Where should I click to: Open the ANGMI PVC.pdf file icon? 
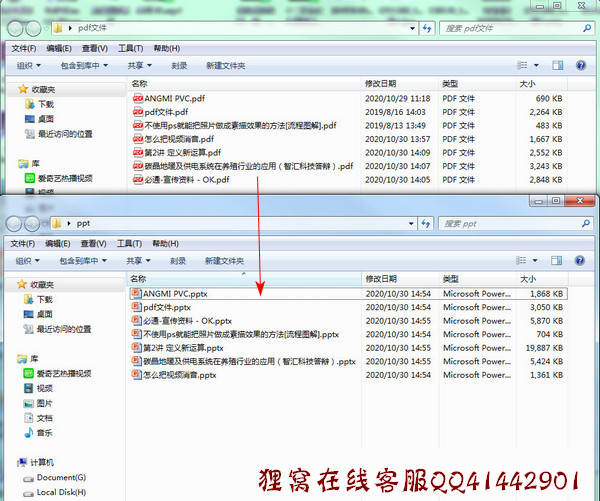(137, 99)
